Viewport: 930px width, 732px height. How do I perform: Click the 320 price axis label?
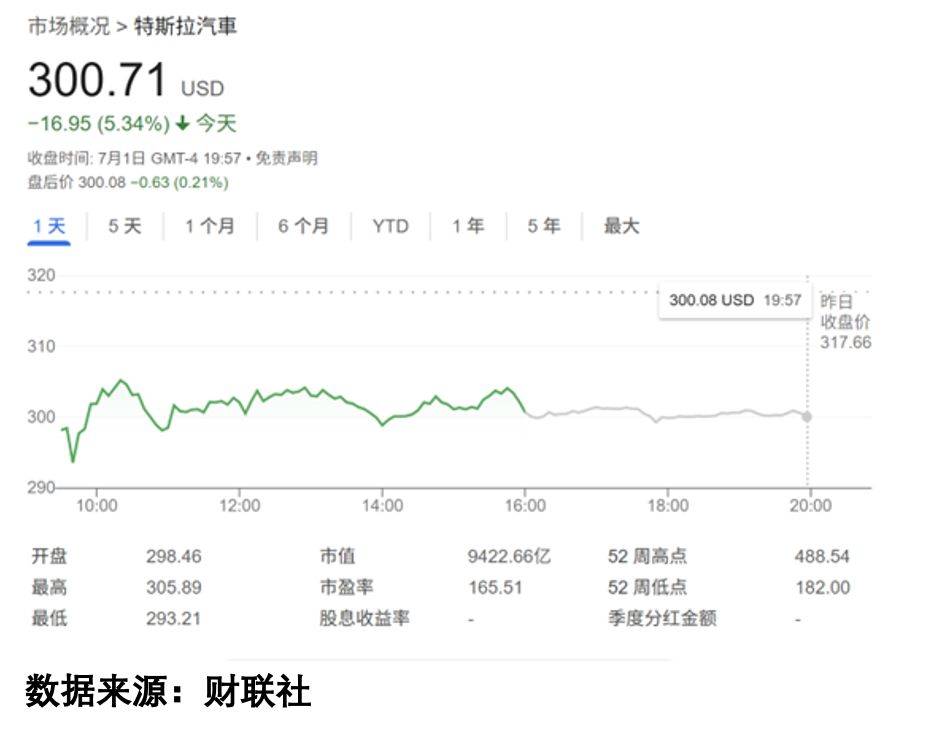[x=41, y=275]
